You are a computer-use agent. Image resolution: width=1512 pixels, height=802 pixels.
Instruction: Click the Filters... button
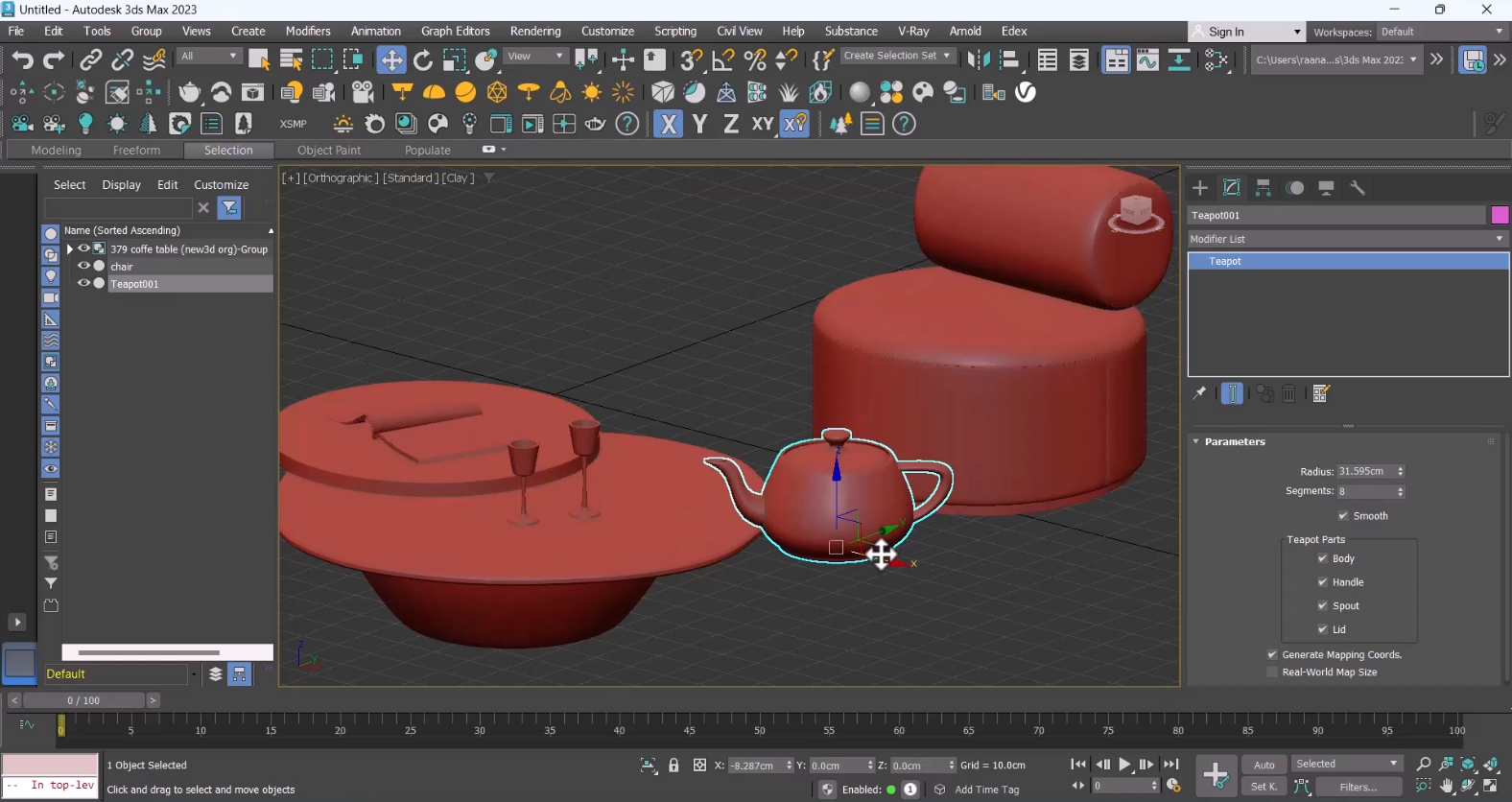click(1358, 787)
